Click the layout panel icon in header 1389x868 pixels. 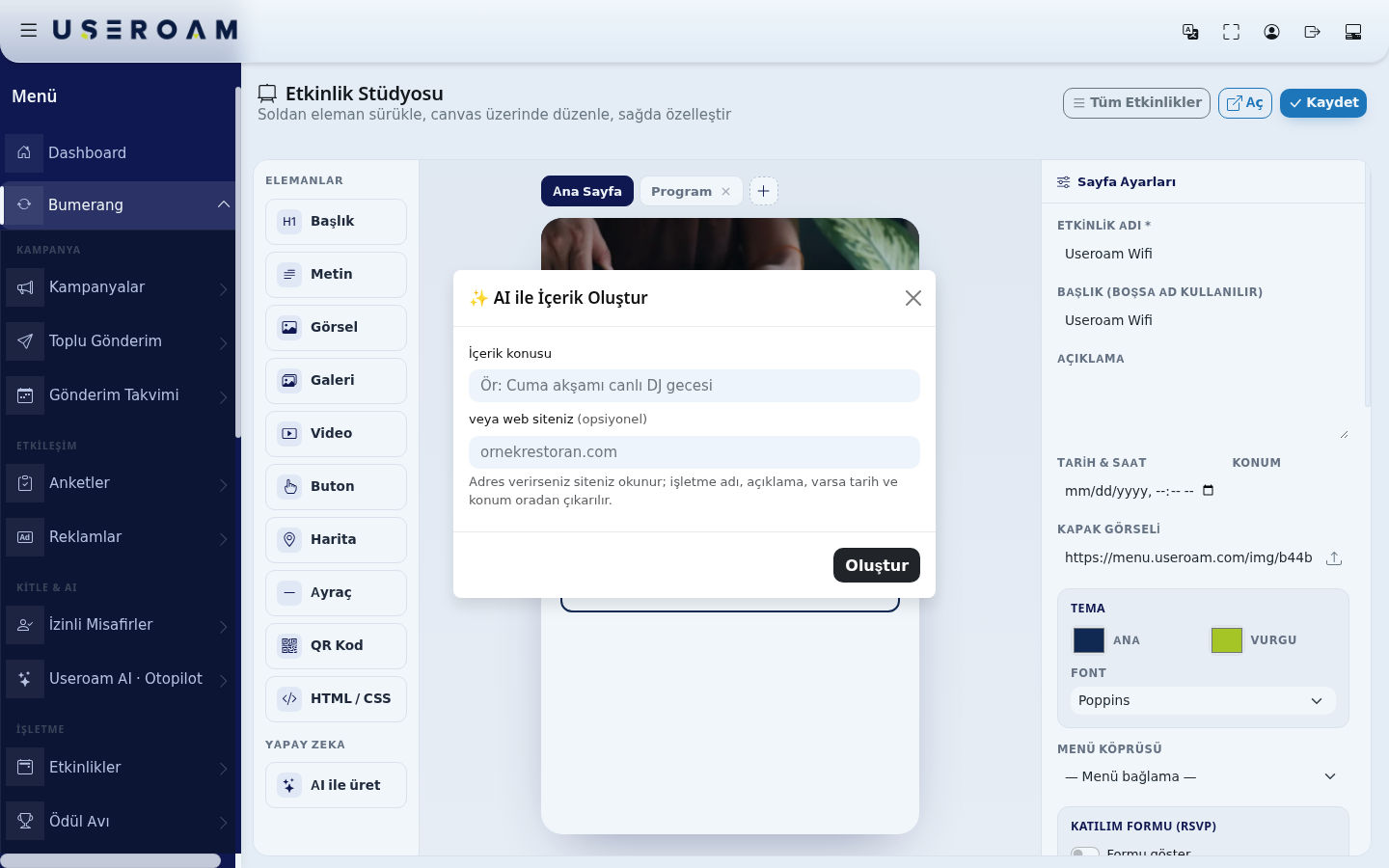(1353, 32)
